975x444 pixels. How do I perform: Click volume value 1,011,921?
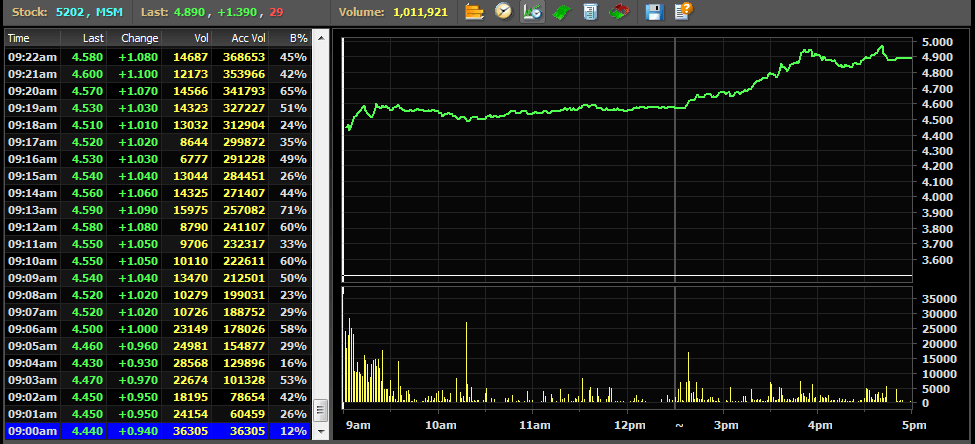coord(420,12)
